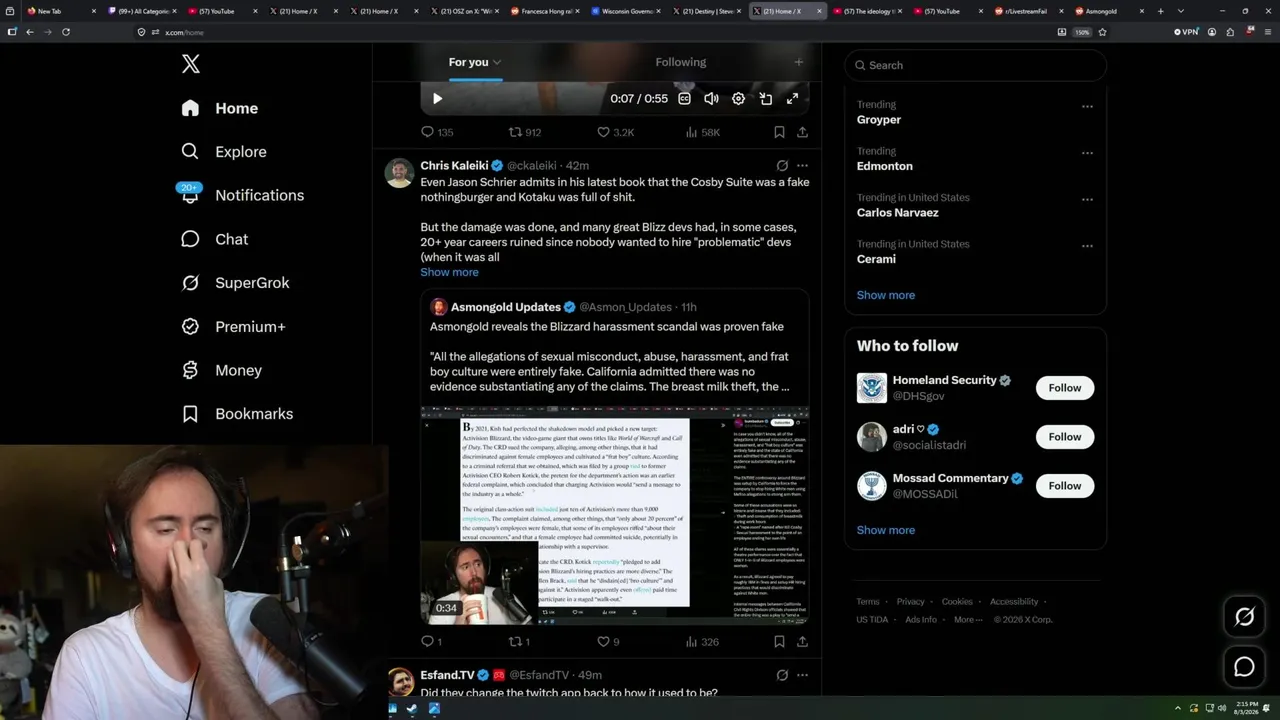Bookmark this page with the star icon
The height and width of the screenshot is (720, 1280).
[x=1102, y=32]
